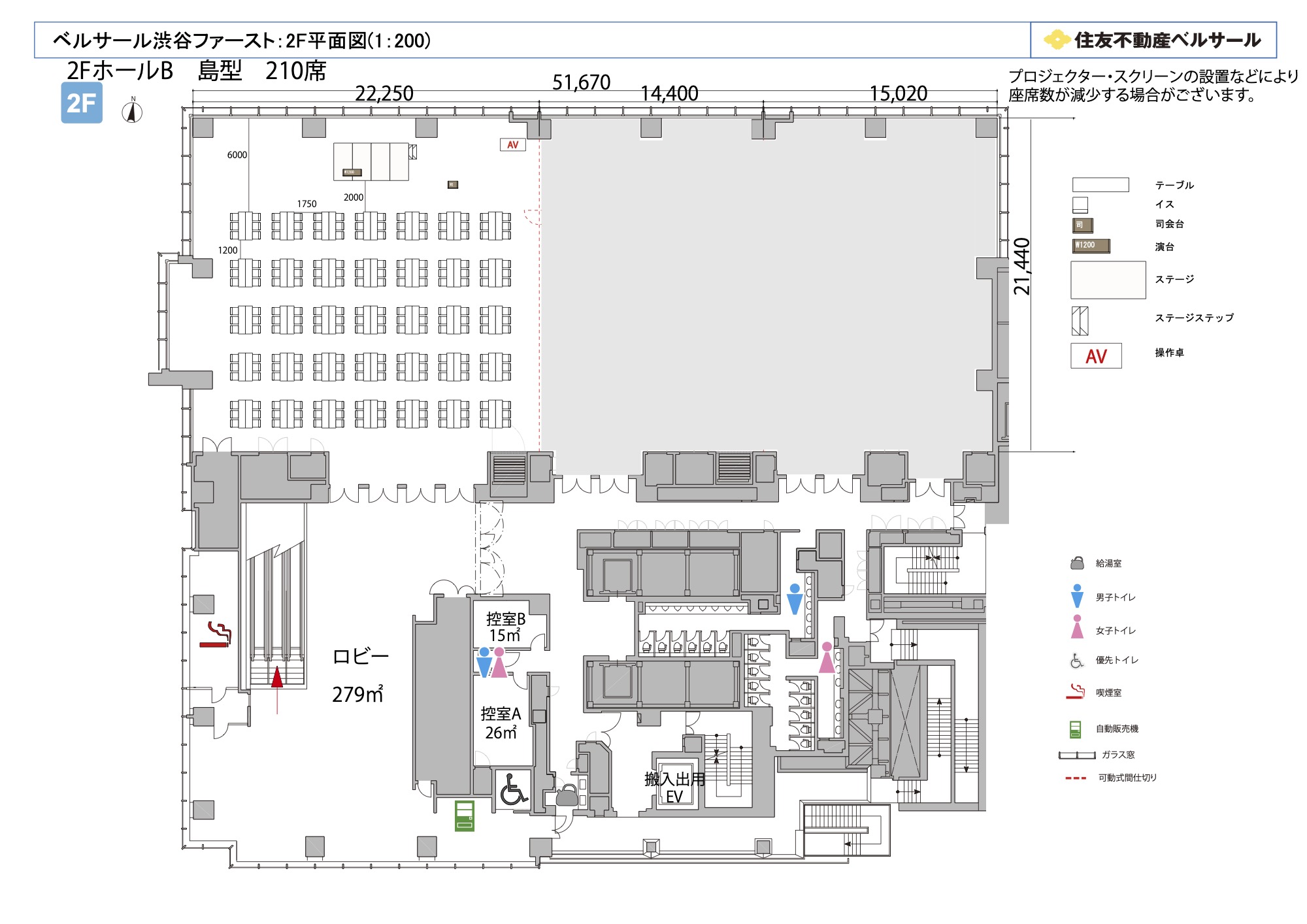Screen dimensions: 1307x924
Task: Click the 搬入出用 EV elevator label
Action: (674, 787)
